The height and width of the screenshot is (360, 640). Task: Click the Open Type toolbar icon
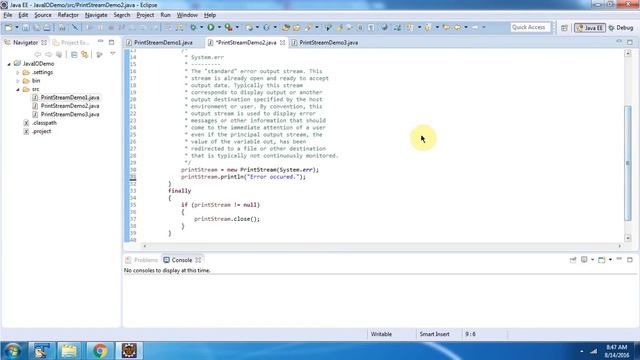click(x=286, y=27)
